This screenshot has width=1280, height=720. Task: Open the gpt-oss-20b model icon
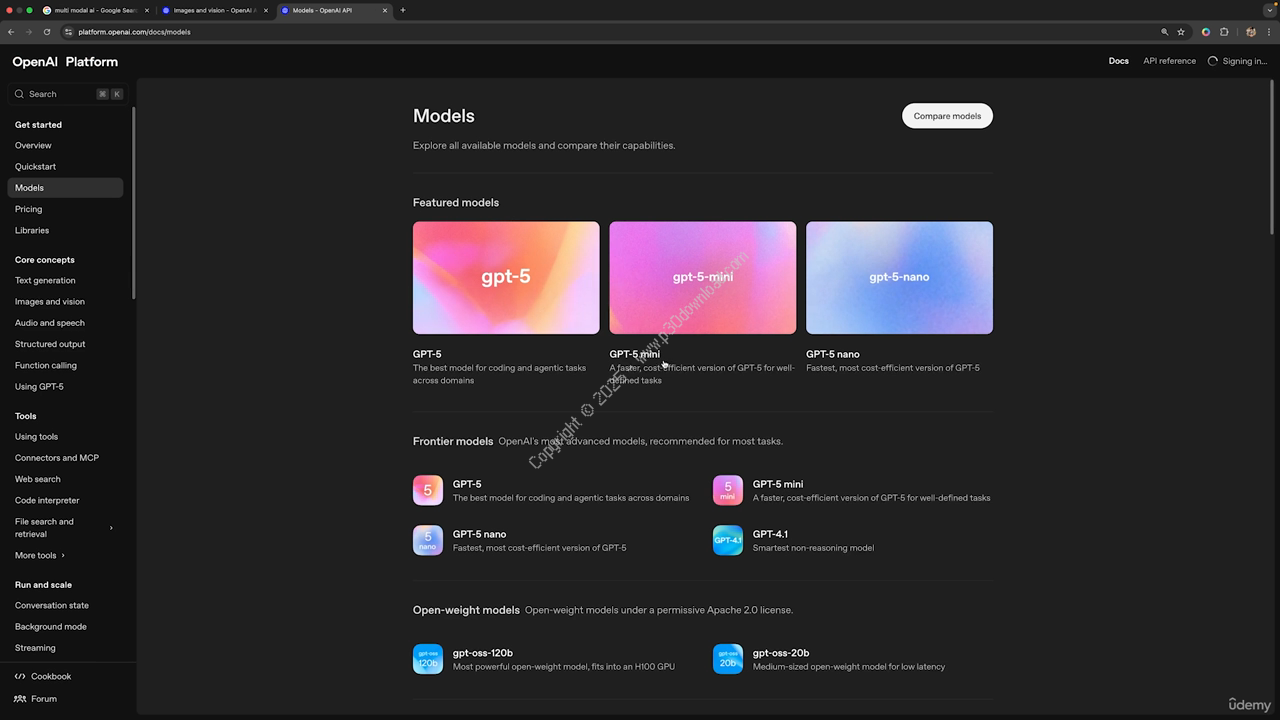point(728,659)
